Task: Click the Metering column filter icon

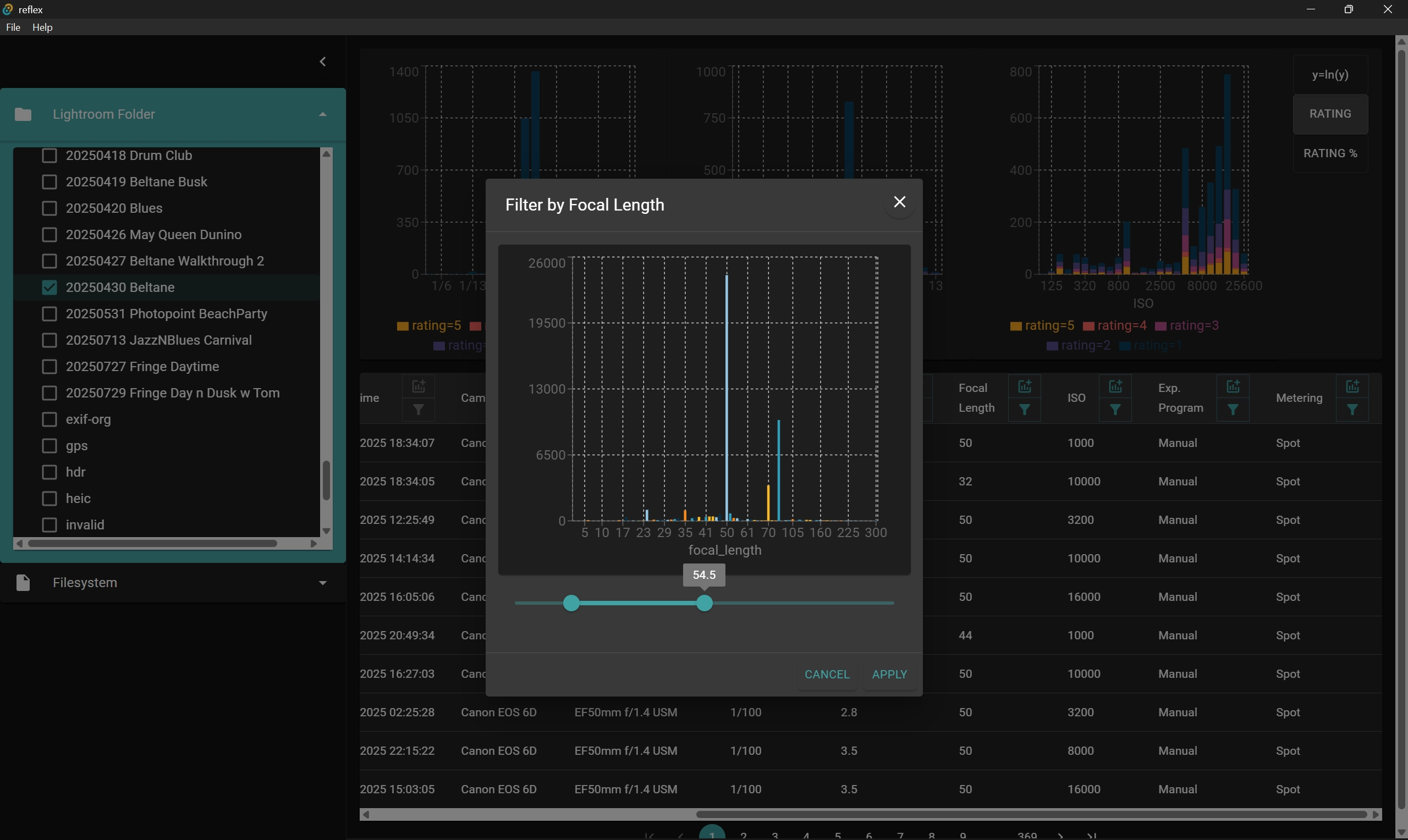Action: tap(1352, 410)
